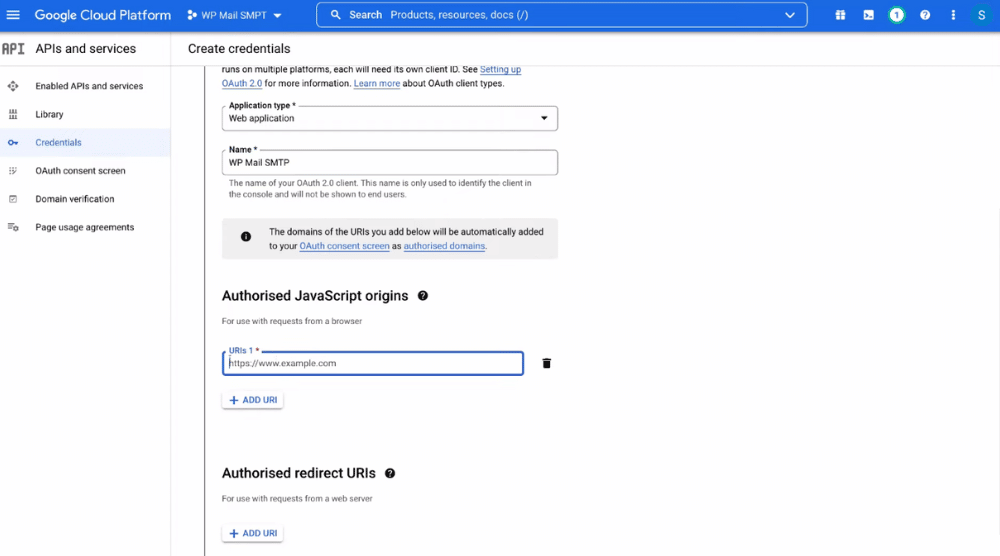Click the Application type dropdown arrow
The height and width of the screenshot is (556, 1000).
[x=544, y=118]
